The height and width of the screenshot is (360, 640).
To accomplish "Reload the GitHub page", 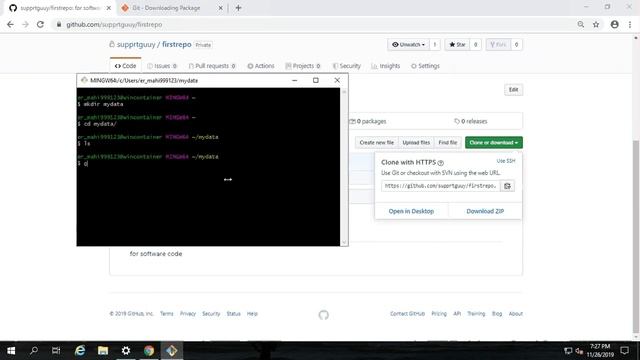I will (40, 24).
